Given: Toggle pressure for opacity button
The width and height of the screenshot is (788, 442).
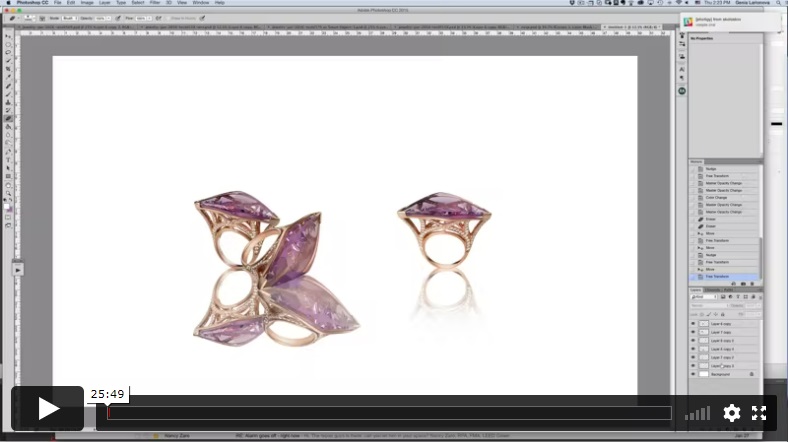Looking at the screenshot, I should [x=118, y=18].
